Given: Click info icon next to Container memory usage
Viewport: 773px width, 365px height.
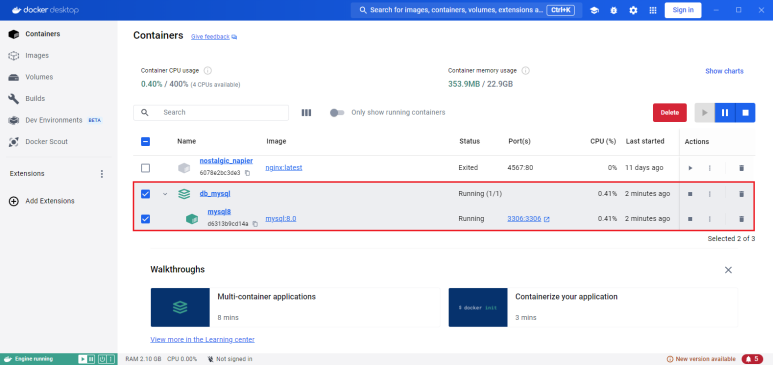Looking at the screenshot, I should tap(526, 71).
